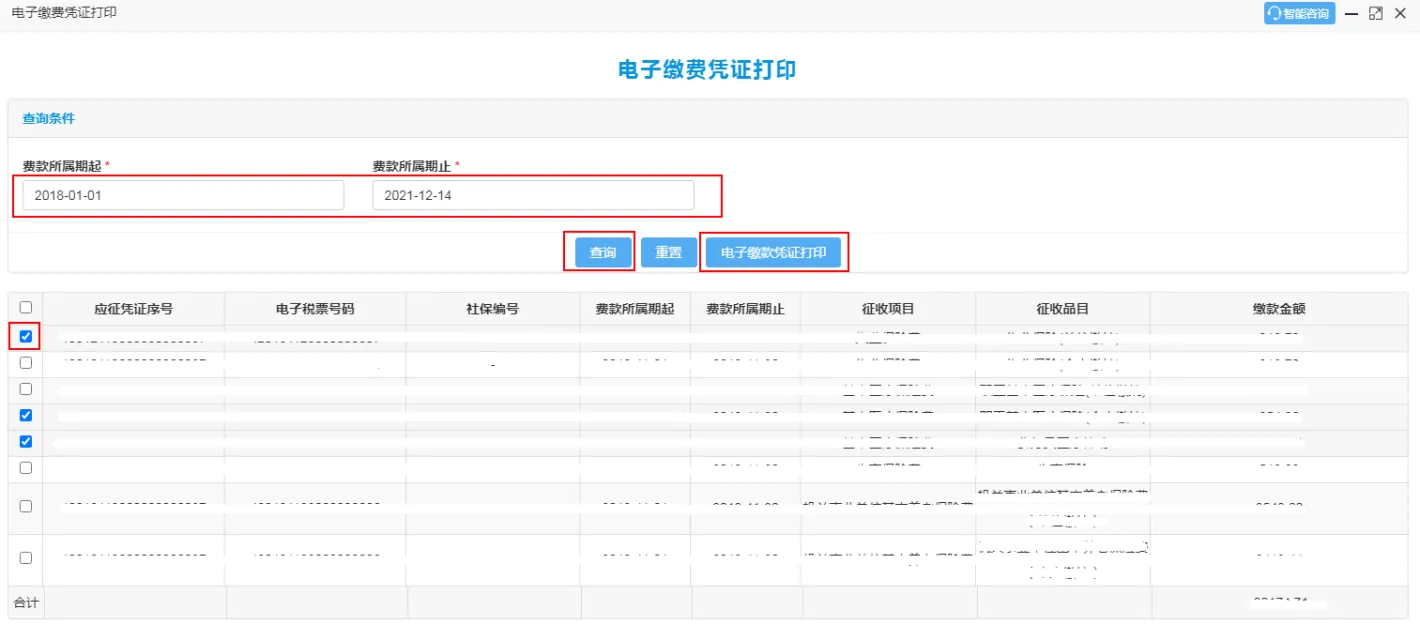Minimize the 电子缴费凭证打印 window

[x=1351, y=13]
